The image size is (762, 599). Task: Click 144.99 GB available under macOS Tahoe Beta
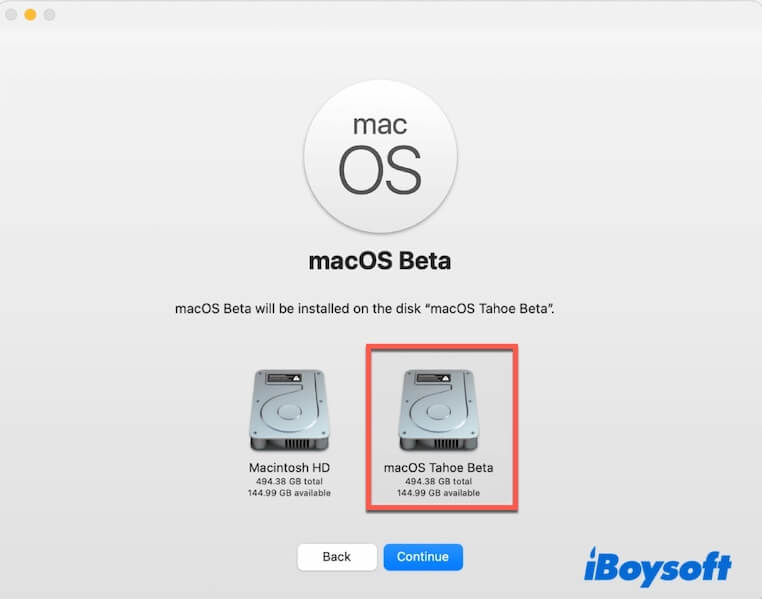pos(438,493)
